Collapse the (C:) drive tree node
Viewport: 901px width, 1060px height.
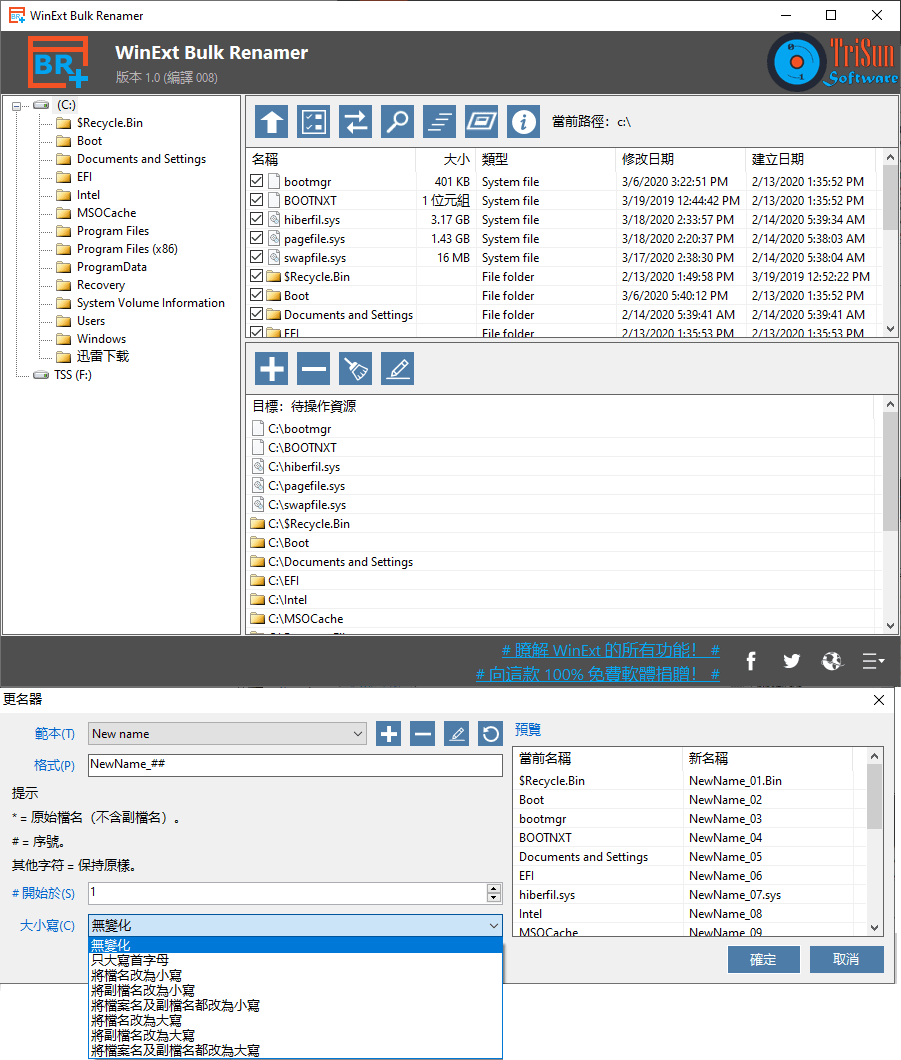click(x=16, y=105)
